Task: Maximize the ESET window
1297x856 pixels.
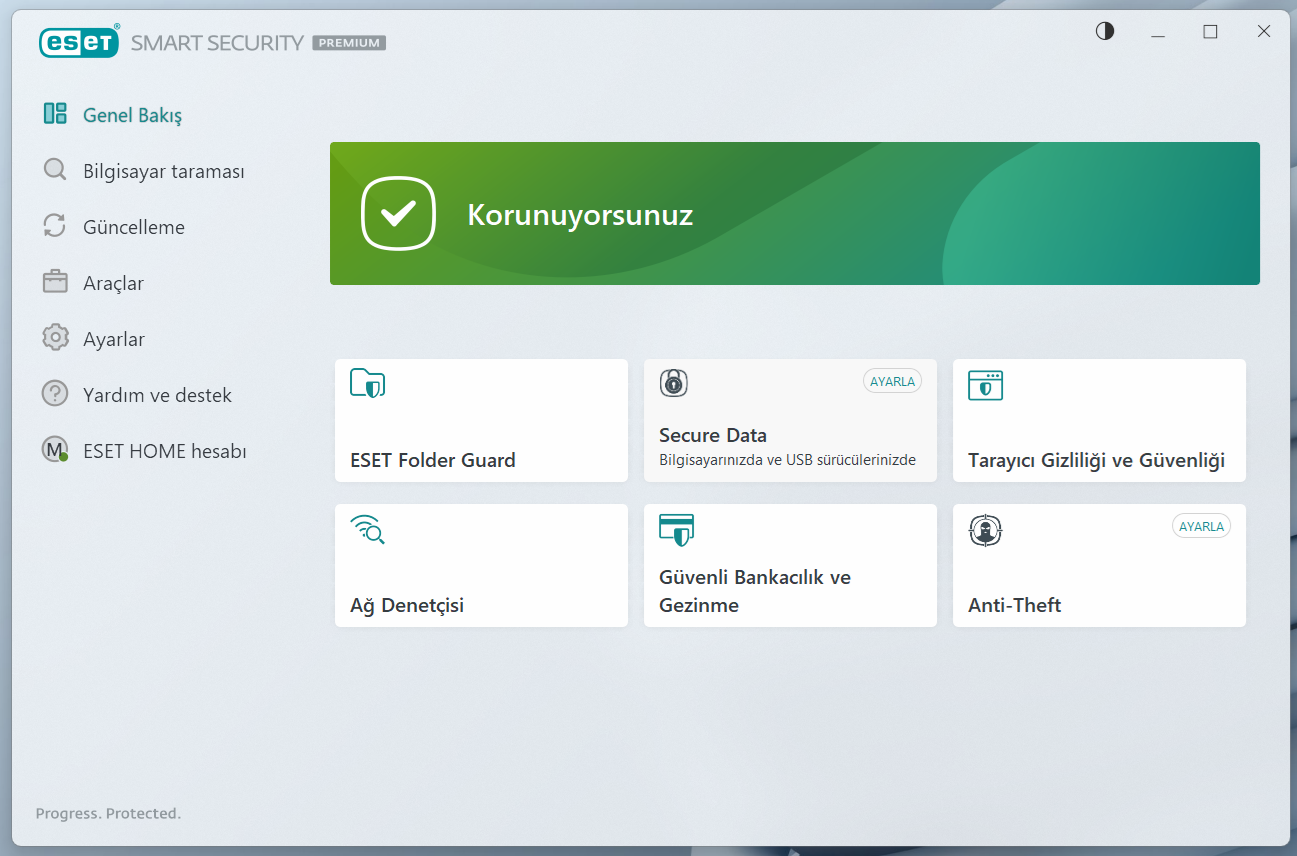Action: point(1210,32)
